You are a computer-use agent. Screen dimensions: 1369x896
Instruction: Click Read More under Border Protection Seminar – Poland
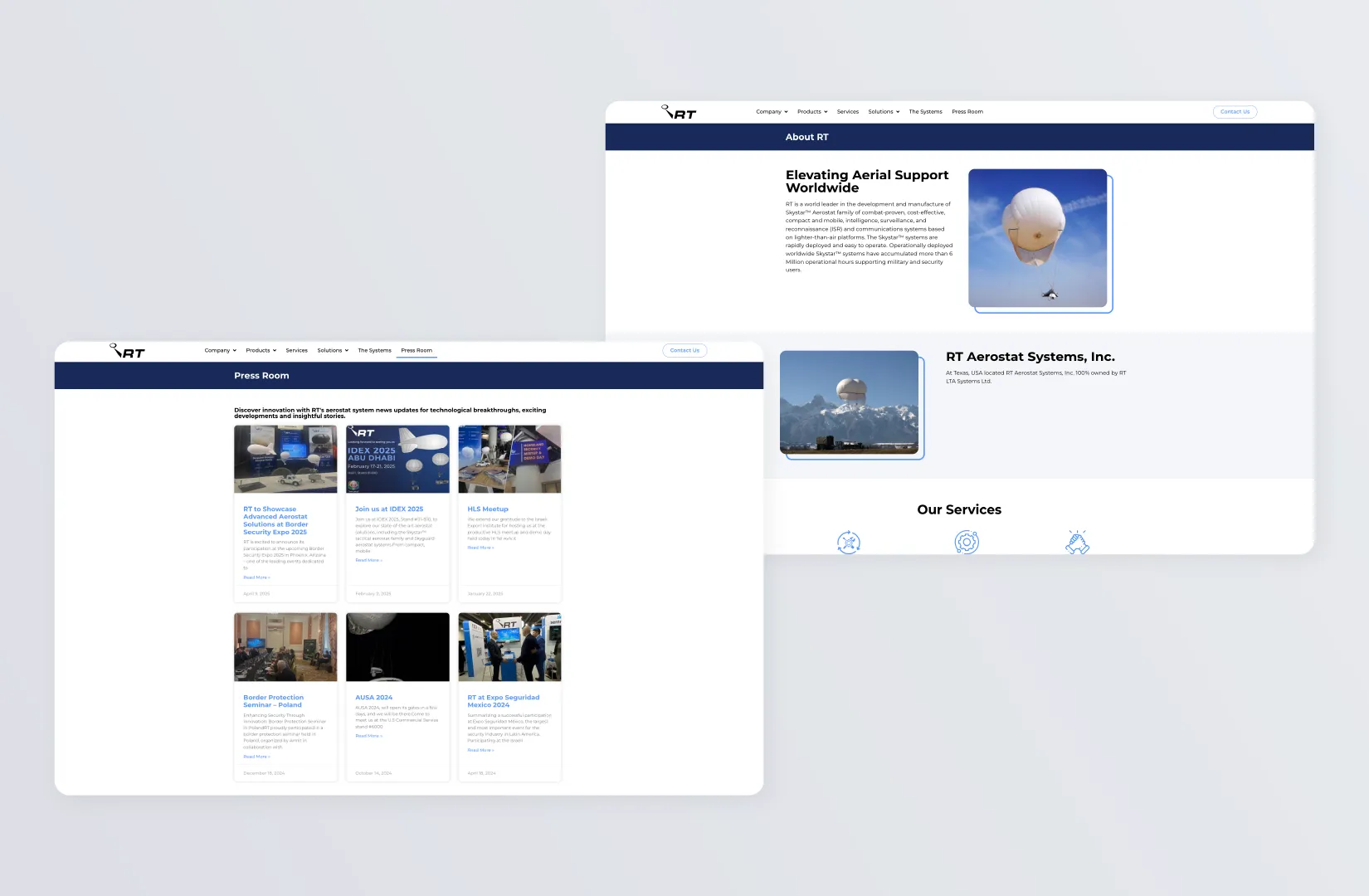coord(256,757)
